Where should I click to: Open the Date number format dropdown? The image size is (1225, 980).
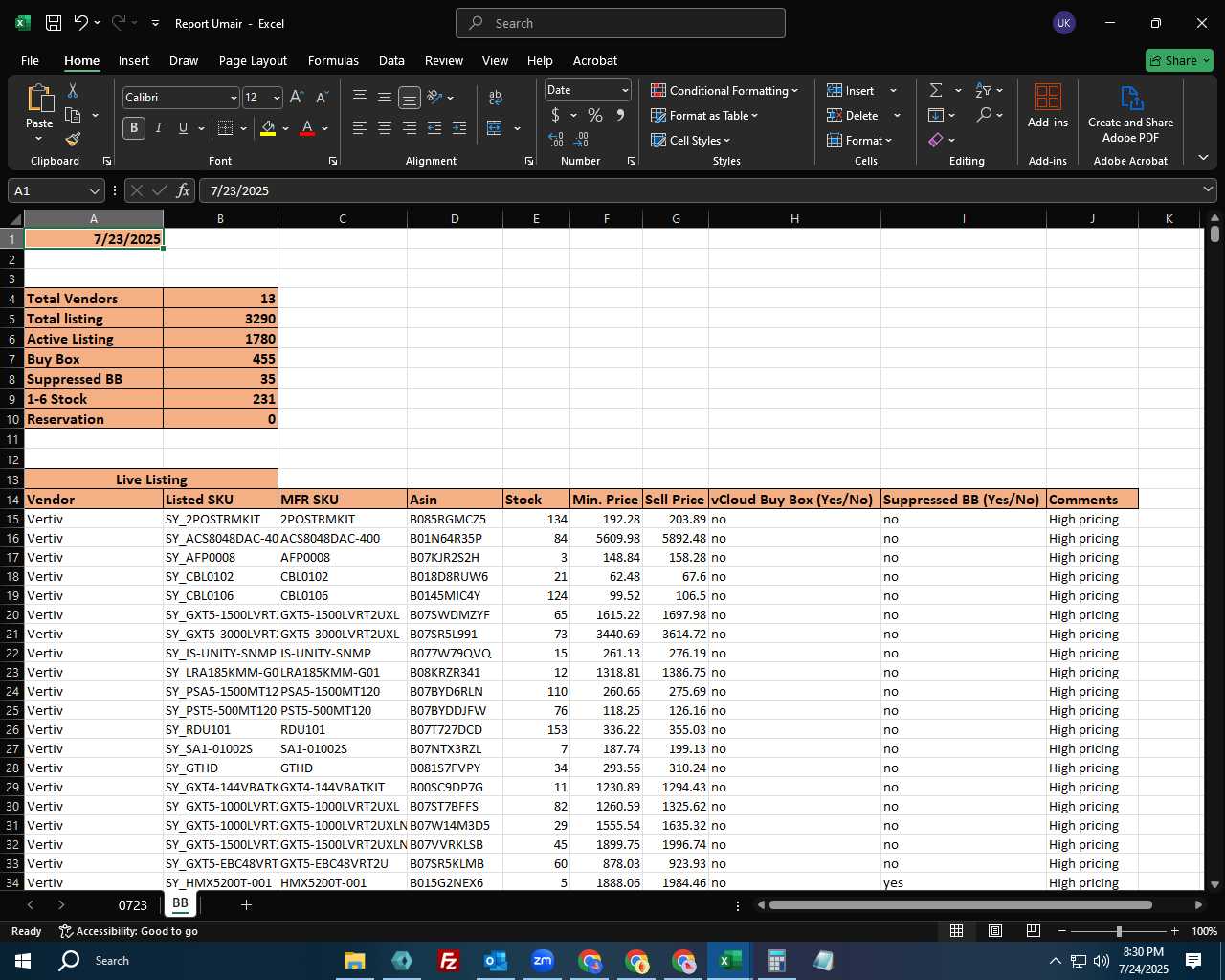[x=625, y=90]
